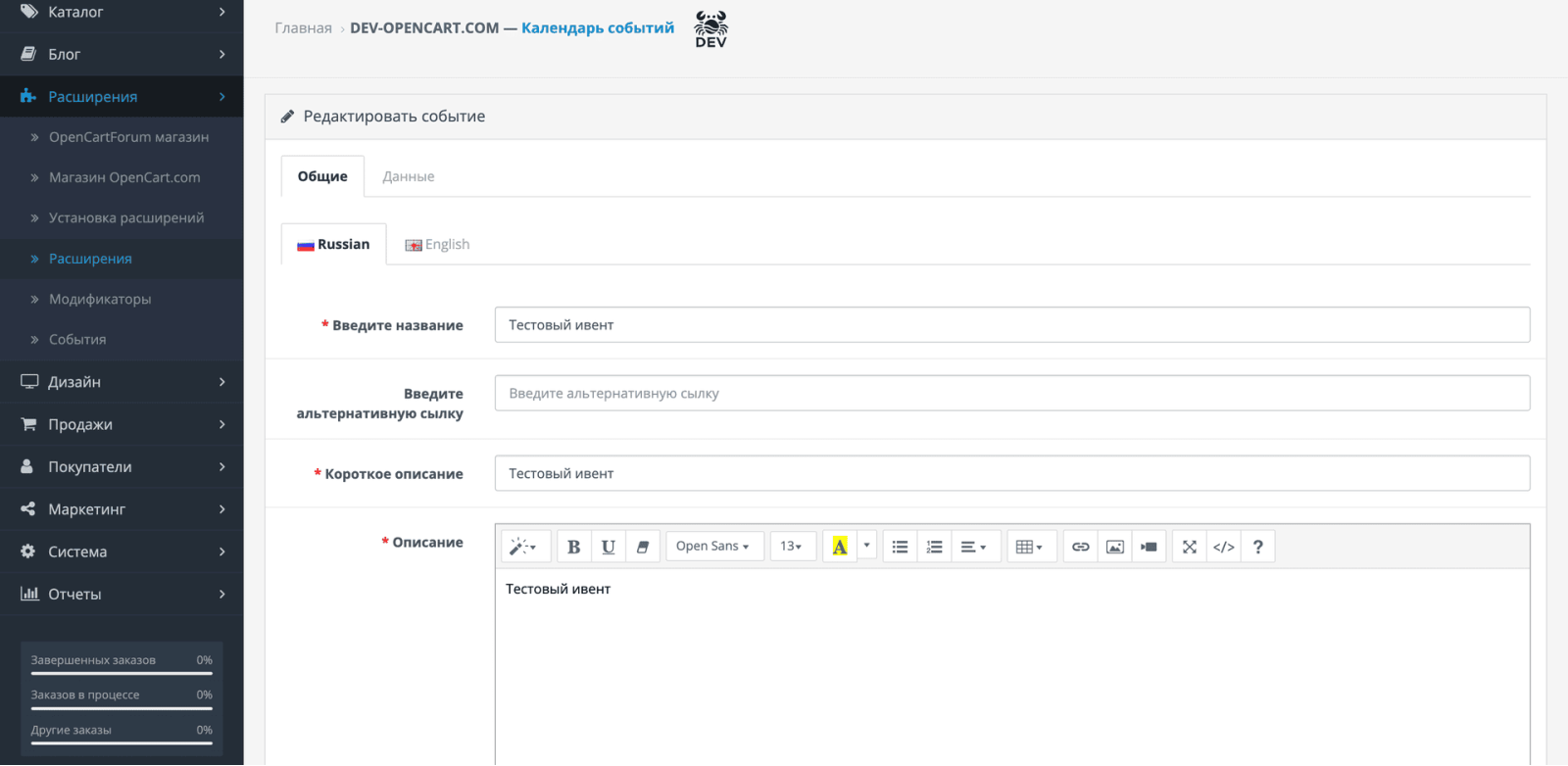Image resolution: width=1568 pixels, height=766 pixels.
Task: Switch to code view
Action: click(x=1224, y=547)
